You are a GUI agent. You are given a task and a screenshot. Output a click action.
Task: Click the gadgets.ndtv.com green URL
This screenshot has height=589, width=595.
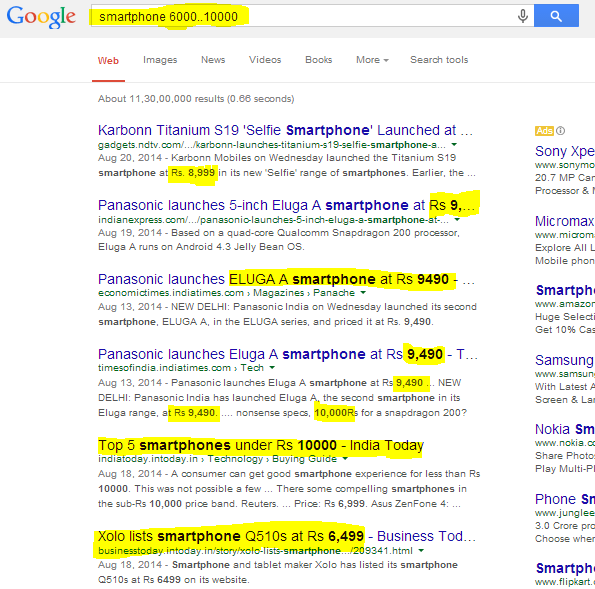point(272,145)
